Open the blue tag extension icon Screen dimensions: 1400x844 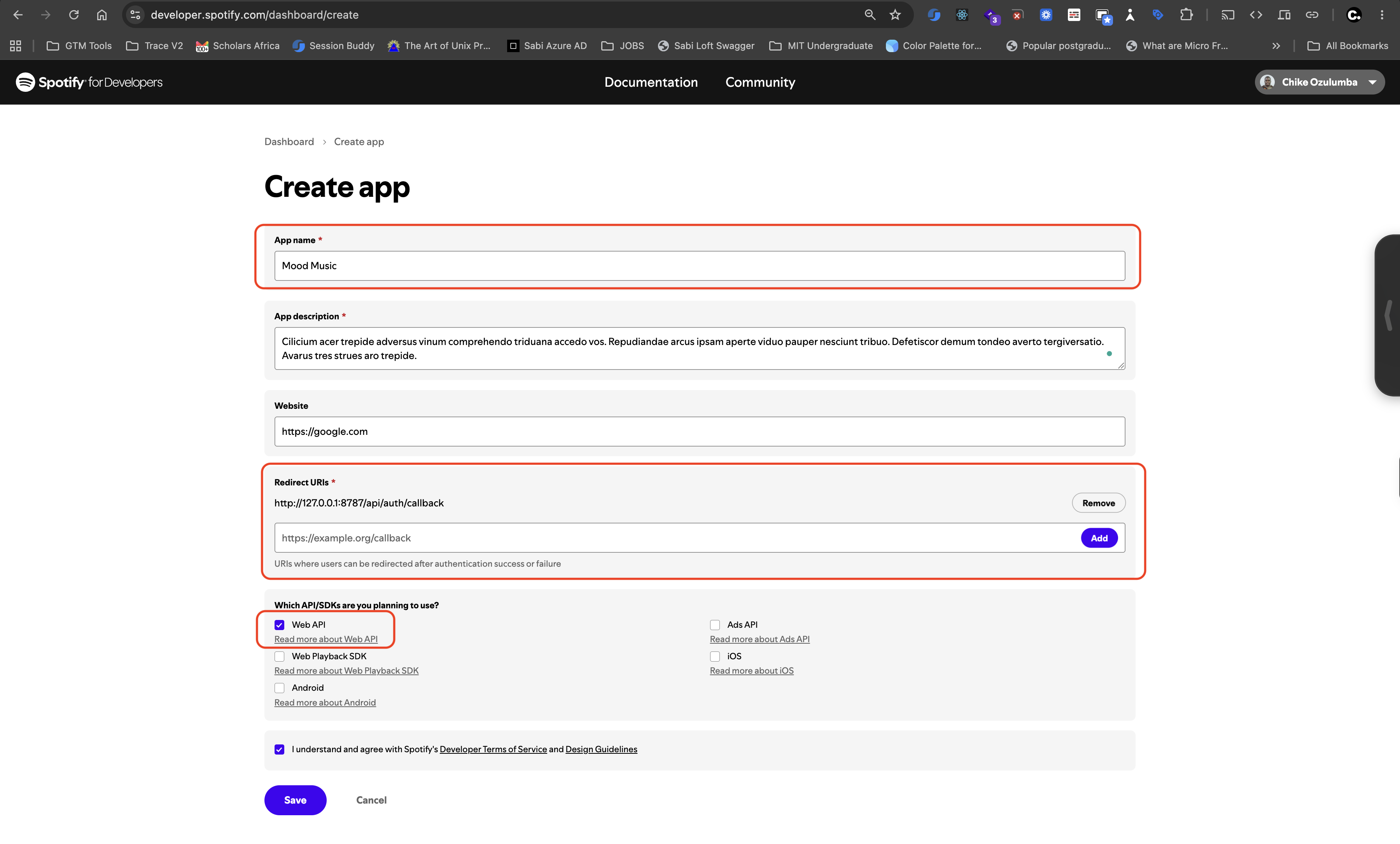pos(1157,15)
